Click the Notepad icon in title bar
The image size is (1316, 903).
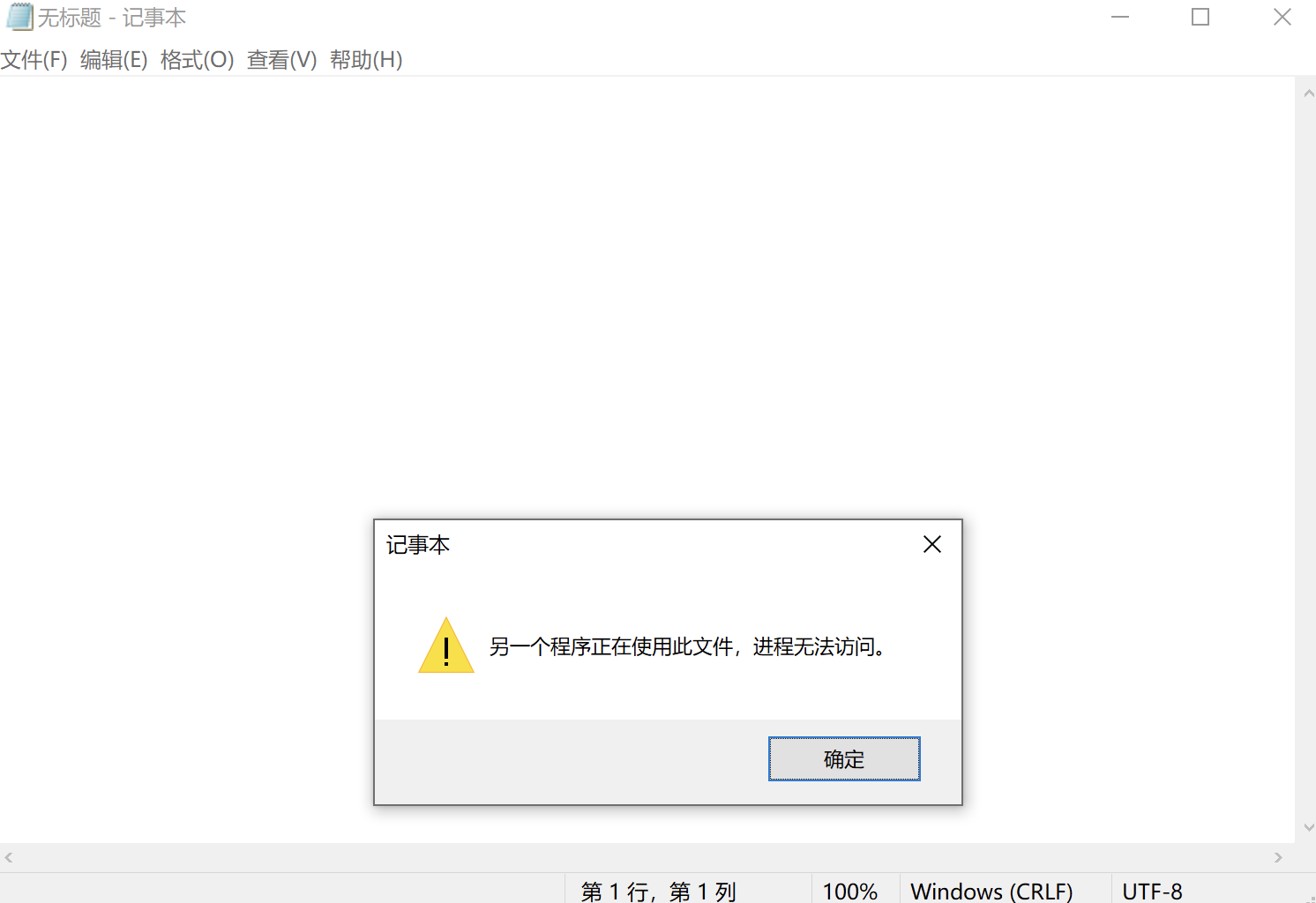coord(19,17)
